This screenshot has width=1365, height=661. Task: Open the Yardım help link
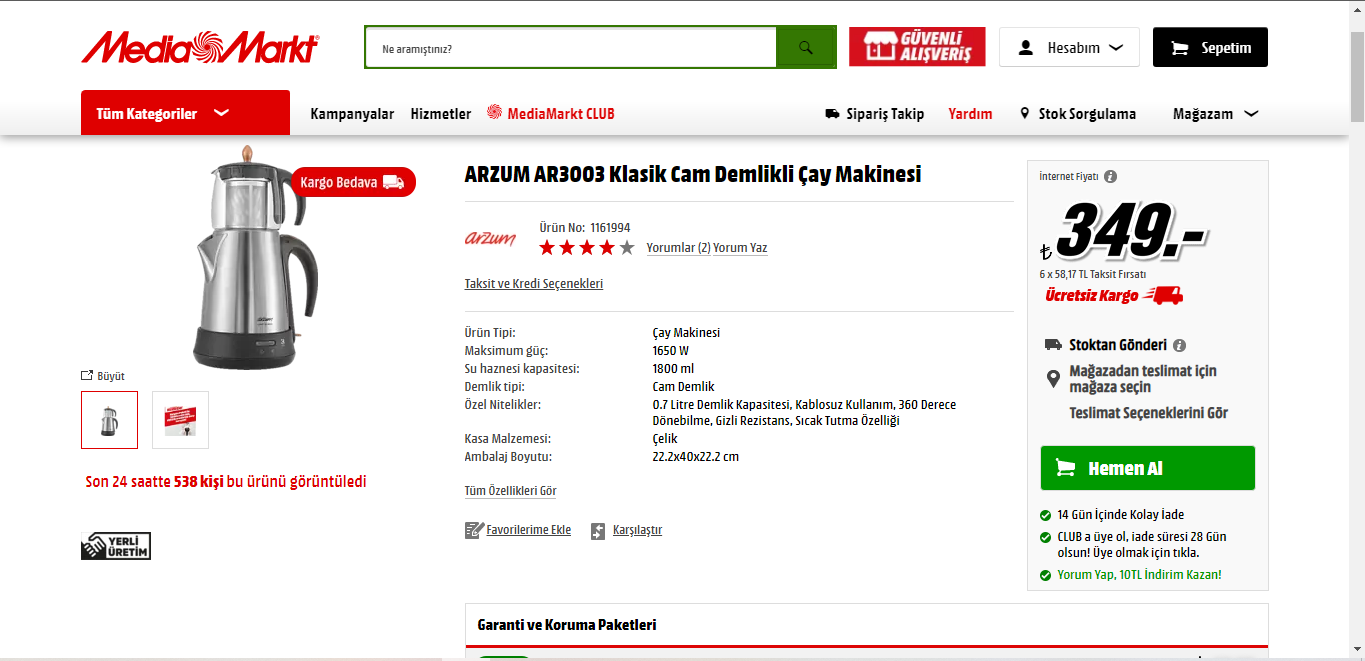coord(970,114)
